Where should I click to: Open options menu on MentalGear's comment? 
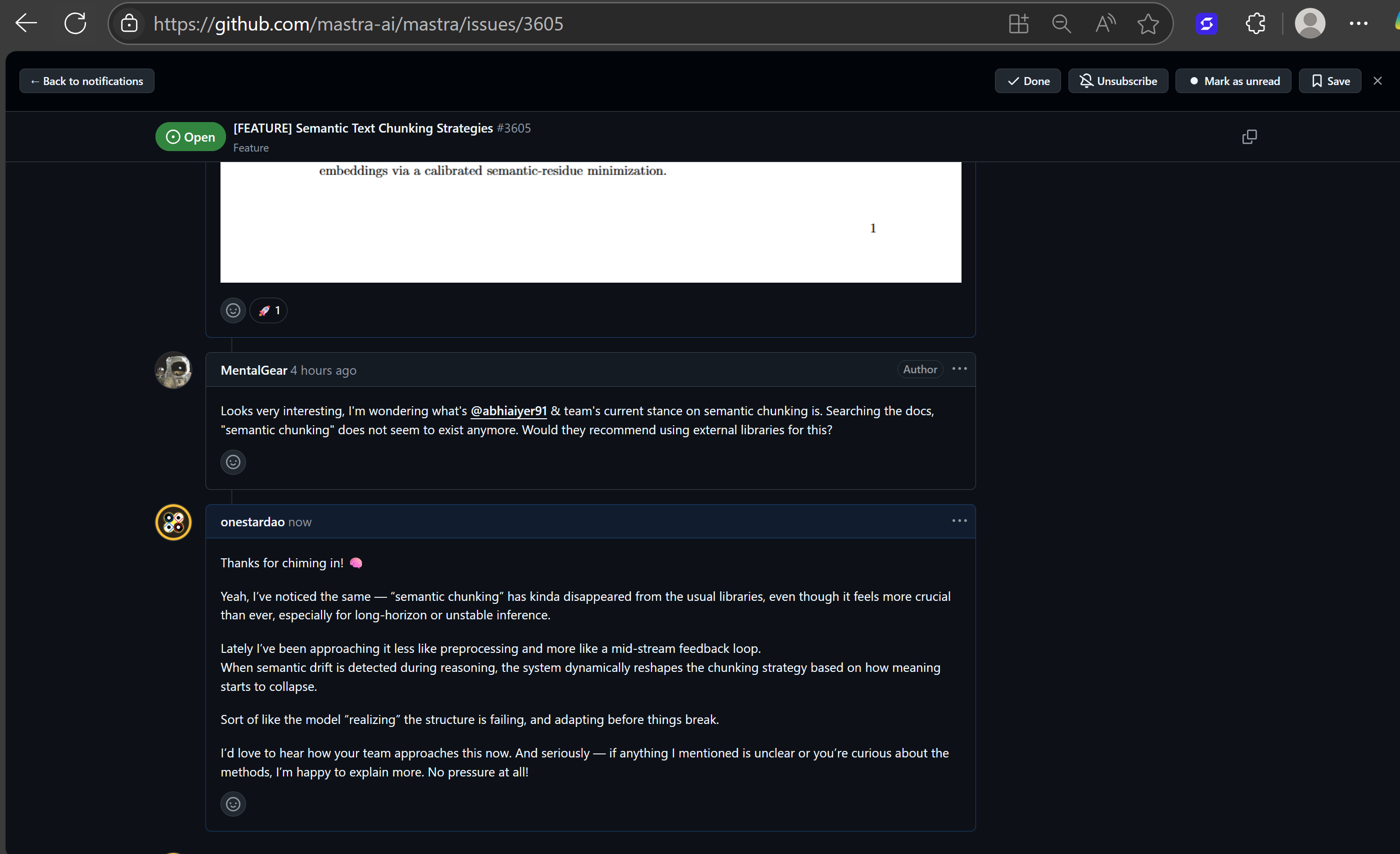pos(959,369)
